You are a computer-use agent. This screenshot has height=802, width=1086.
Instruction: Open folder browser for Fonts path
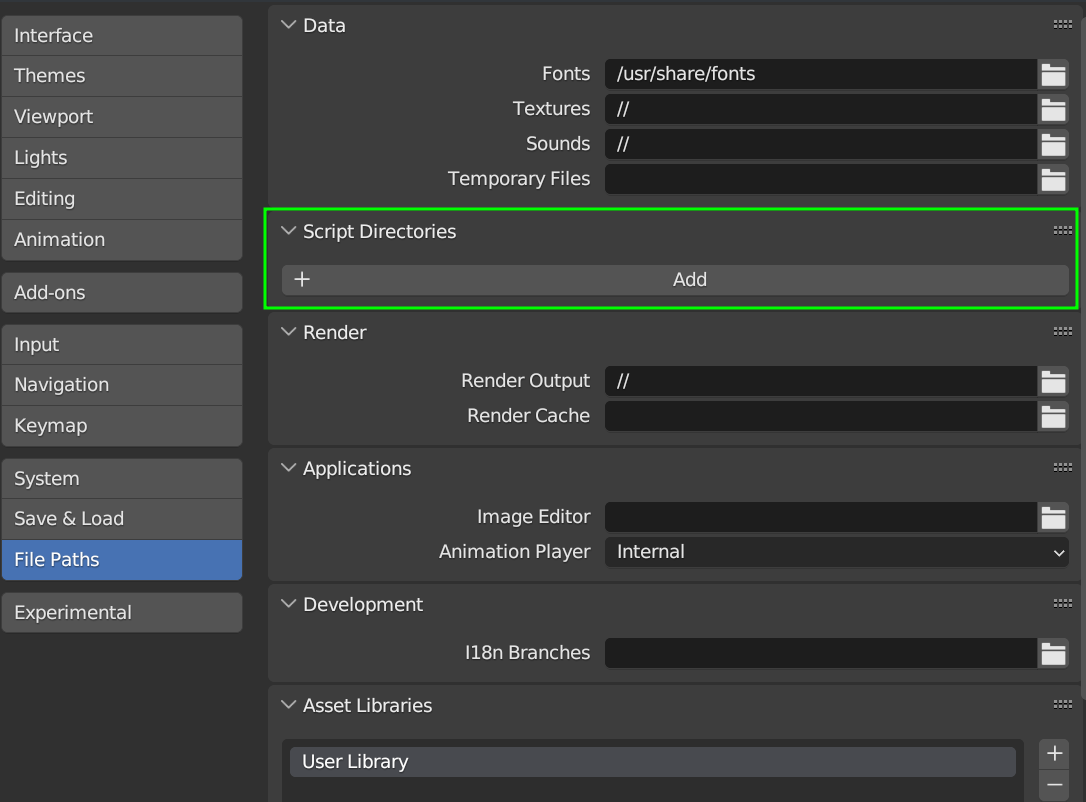point(1053,74)
